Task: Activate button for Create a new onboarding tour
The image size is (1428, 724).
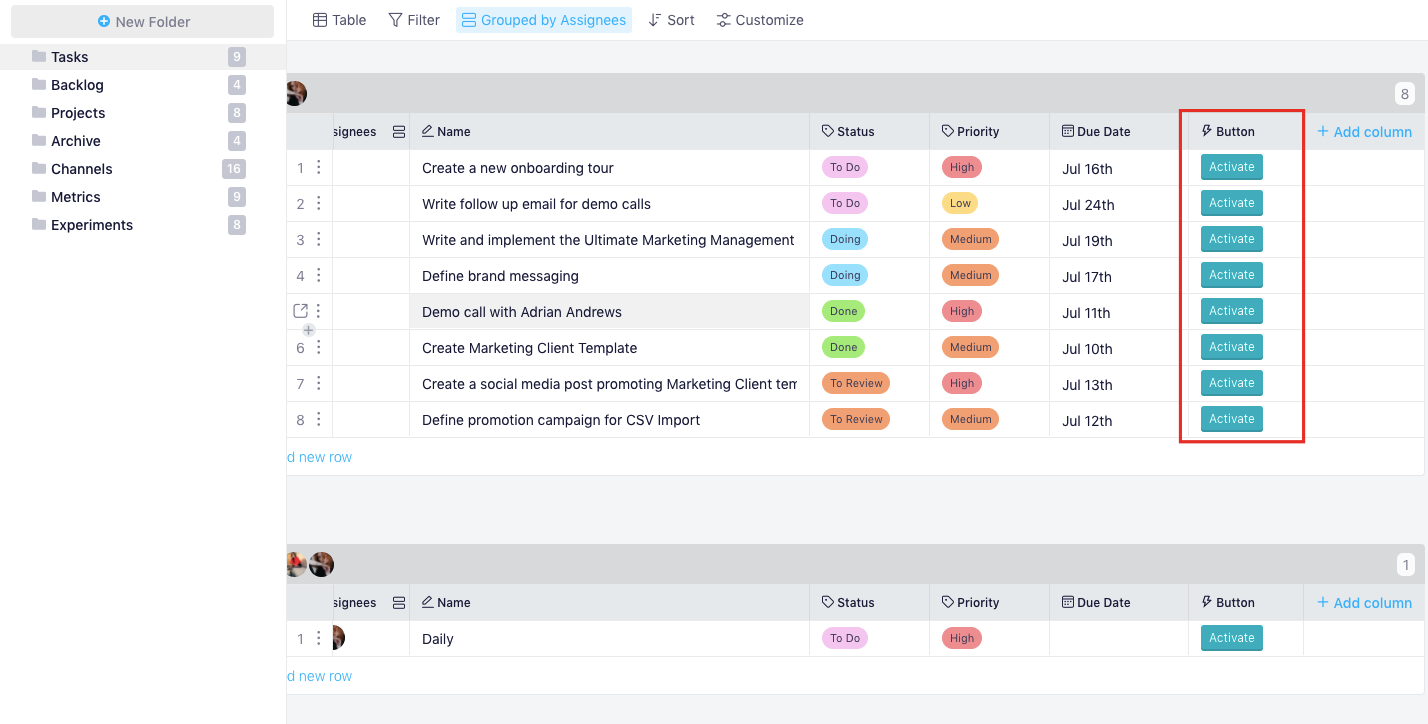Action: click(1232, 167)
